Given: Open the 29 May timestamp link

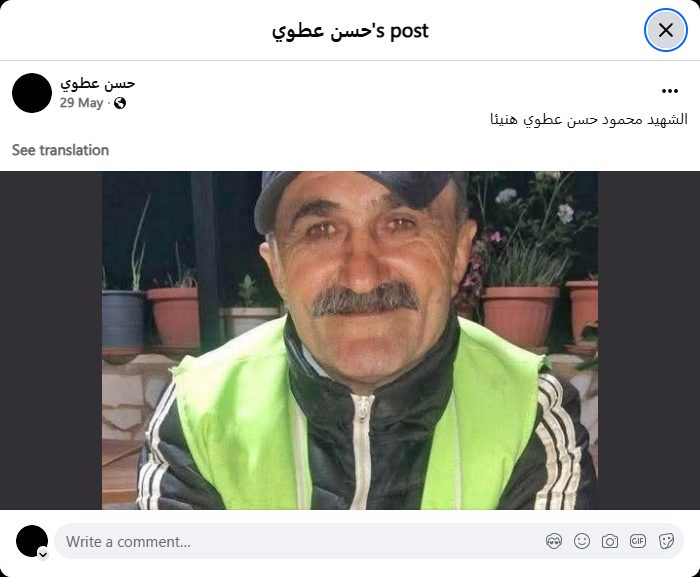Looking at the screenshot, I should tap(81, 103).
